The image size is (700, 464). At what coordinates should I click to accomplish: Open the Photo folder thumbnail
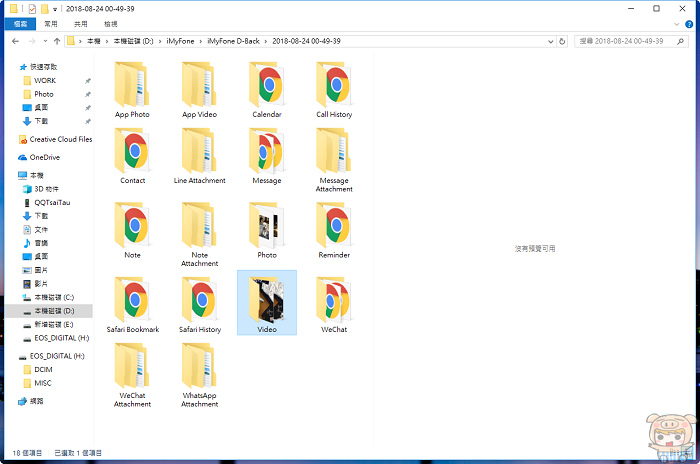[x=266, y=228]
